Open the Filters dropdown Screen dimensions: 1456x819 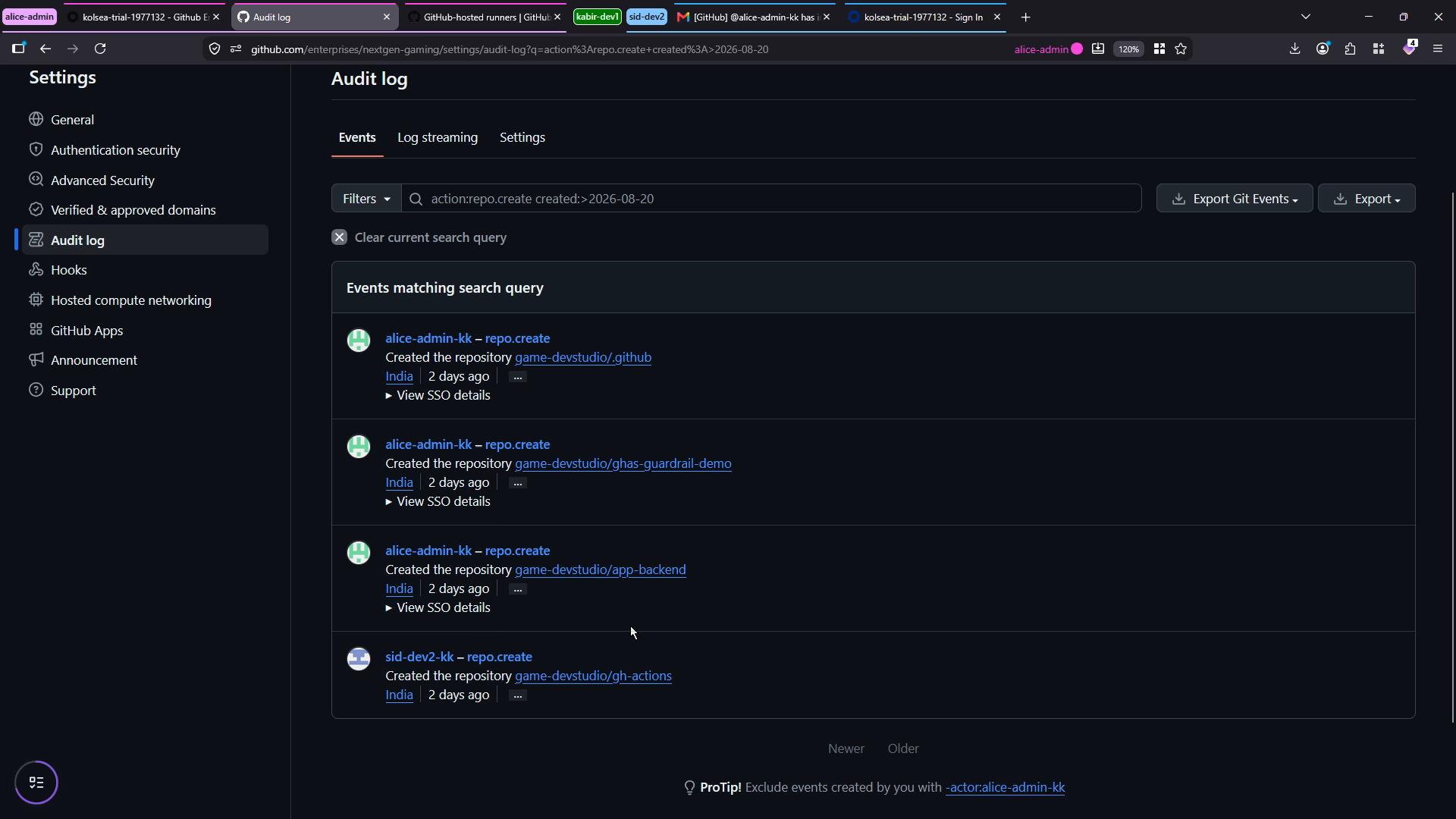(x=366, y=199)
